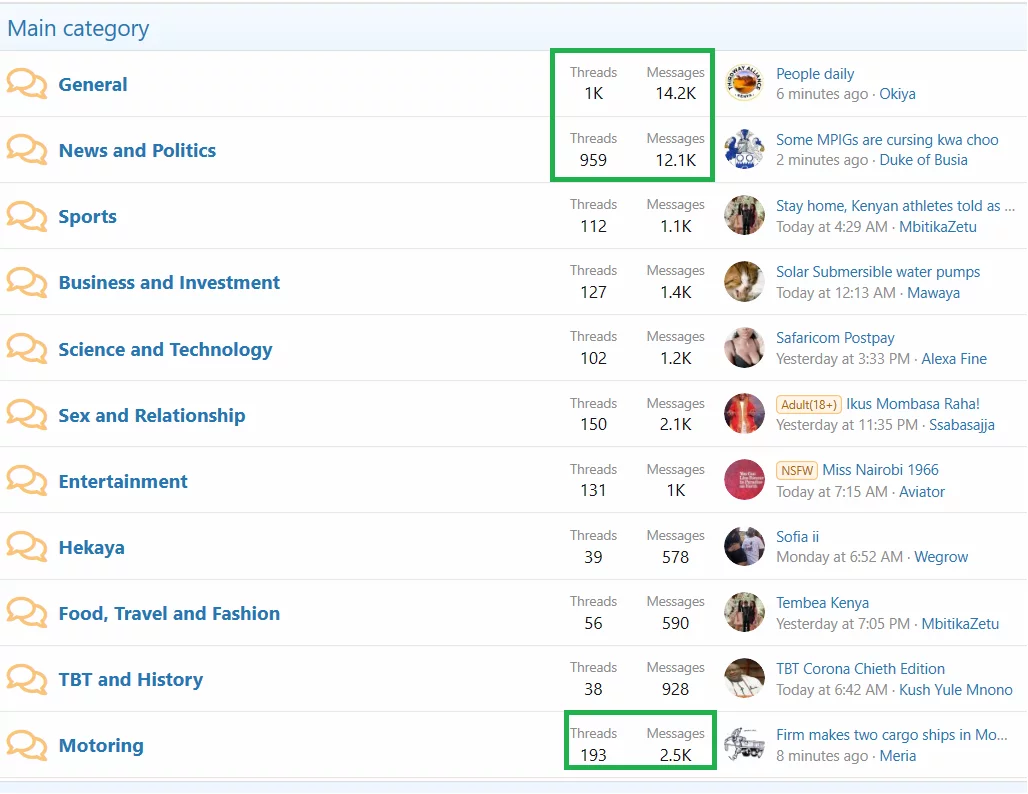Screen dimensions: 1028x794
Task: Open user profile Aviator
Action: (x=922, y=492)
